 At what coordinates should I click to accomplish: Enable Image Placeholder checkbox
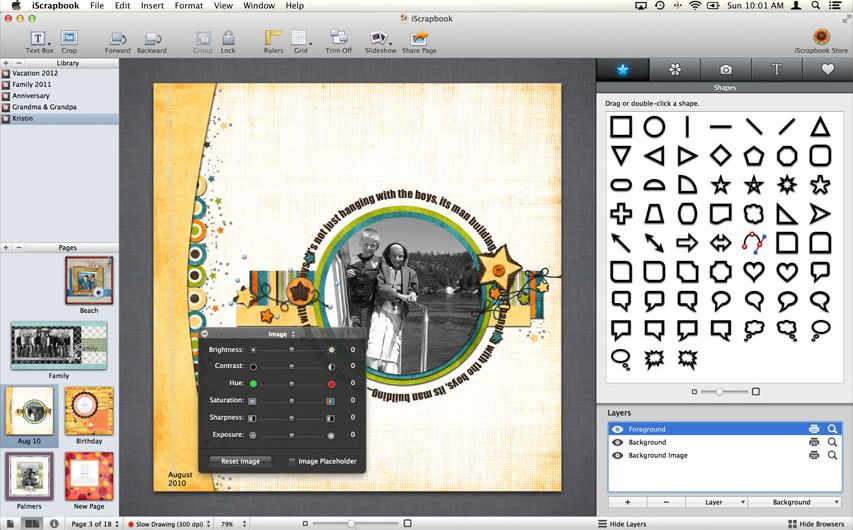(x=292, y=461)
